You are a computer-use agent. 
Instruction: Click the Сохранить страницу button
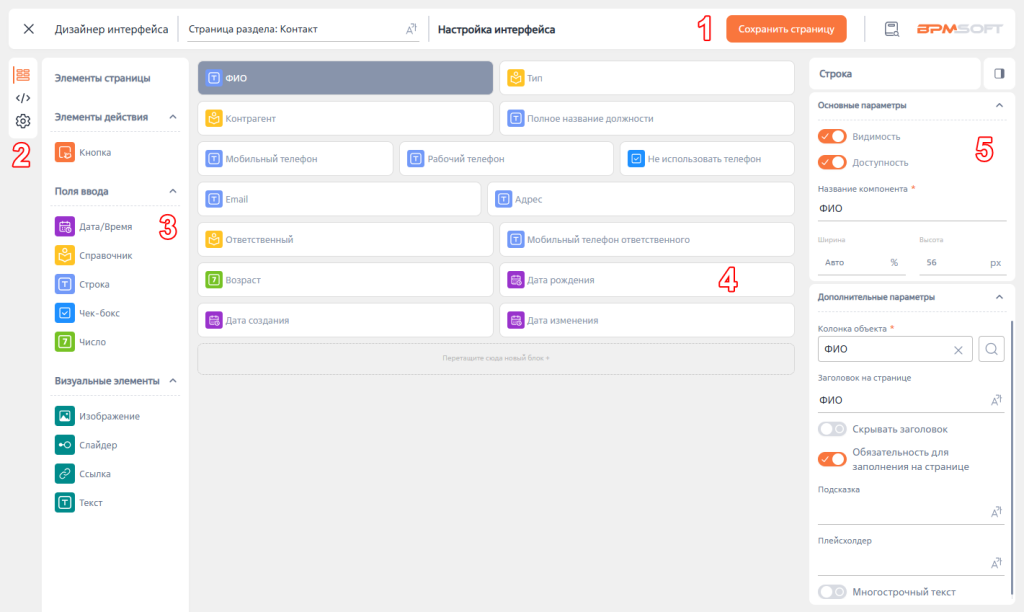(786, 29)
